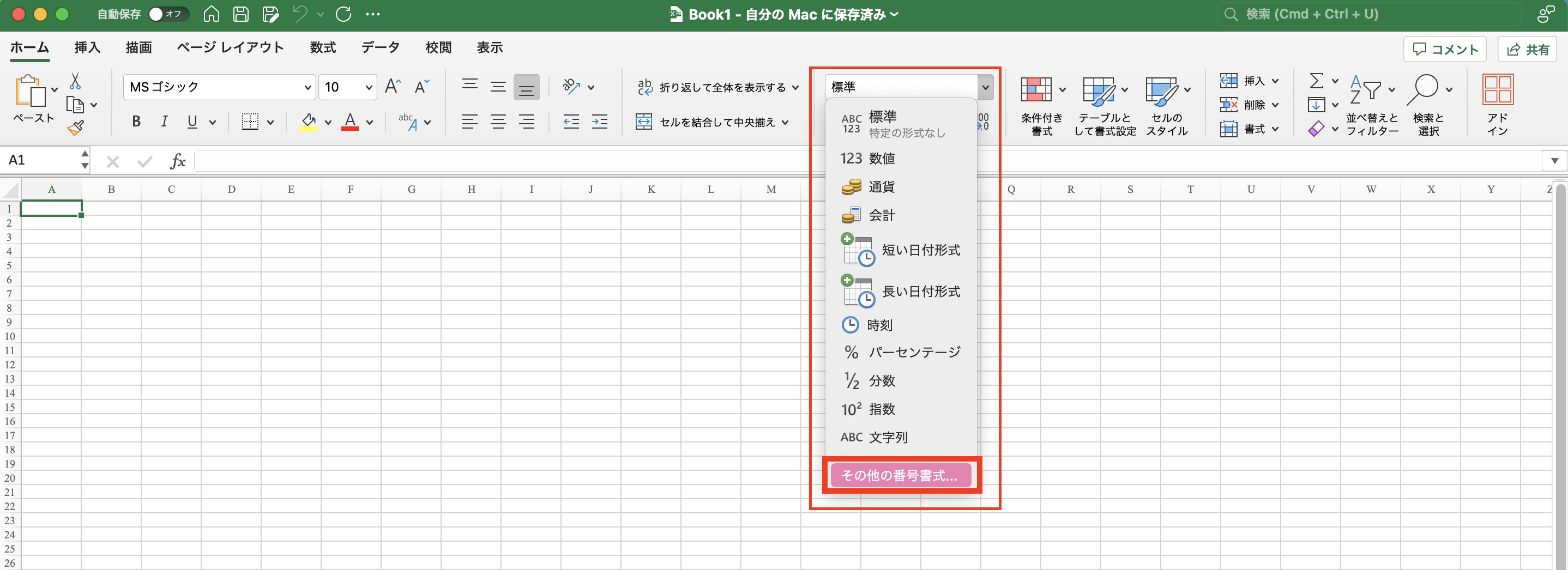1568x570 pixels.
Task: Select 通貨 from the number format list
Action: tap(881, 187)
